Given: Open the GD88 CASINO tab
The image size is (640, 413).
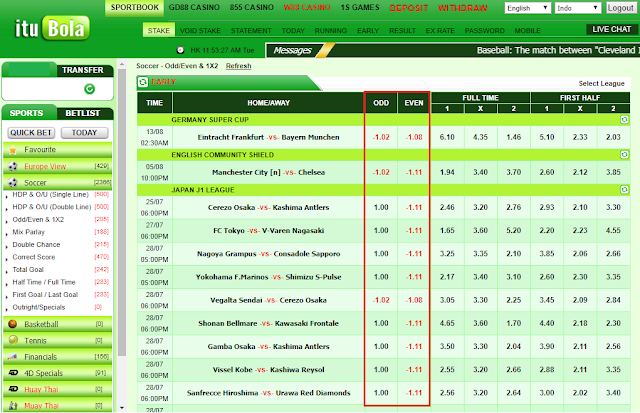Looking at the screenshot, I should [194, 7].
